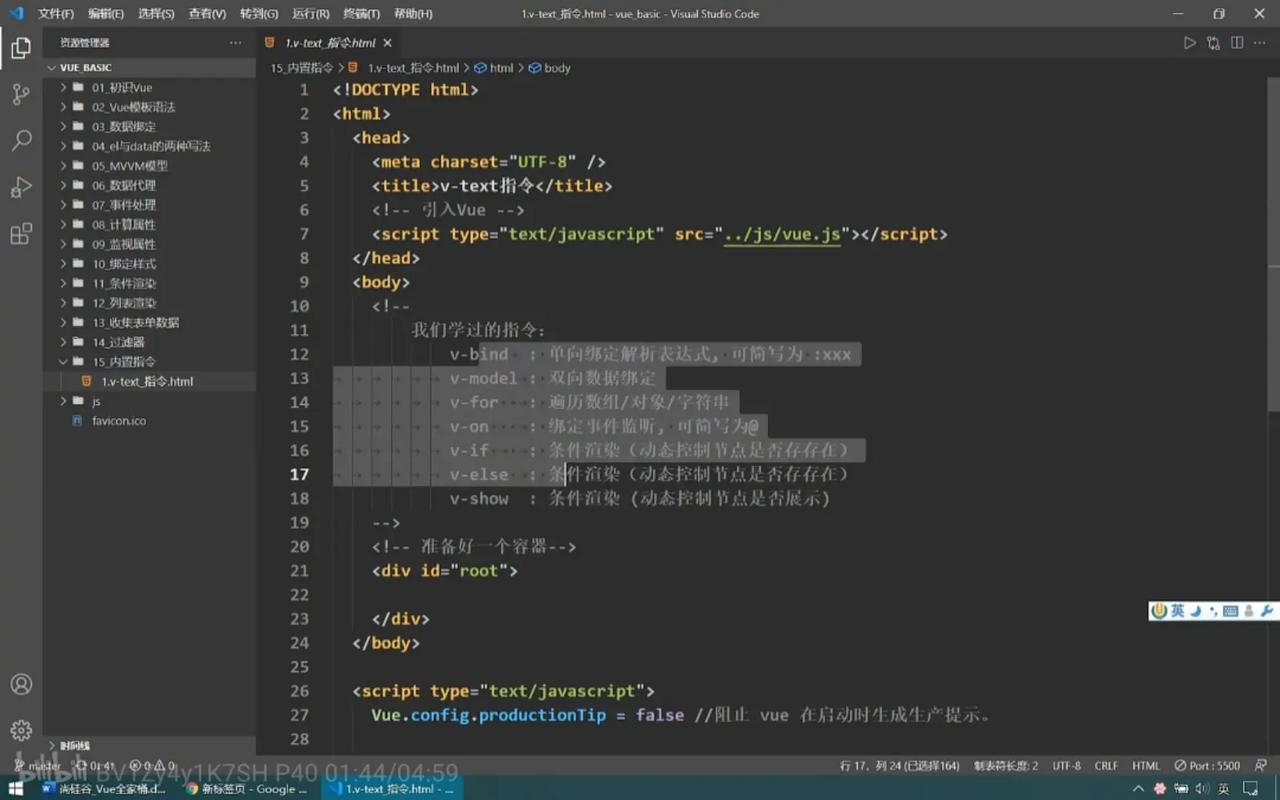Expand the 06_数据代理 folder
Screen dimensions: 1280x800
pos(150,185)
